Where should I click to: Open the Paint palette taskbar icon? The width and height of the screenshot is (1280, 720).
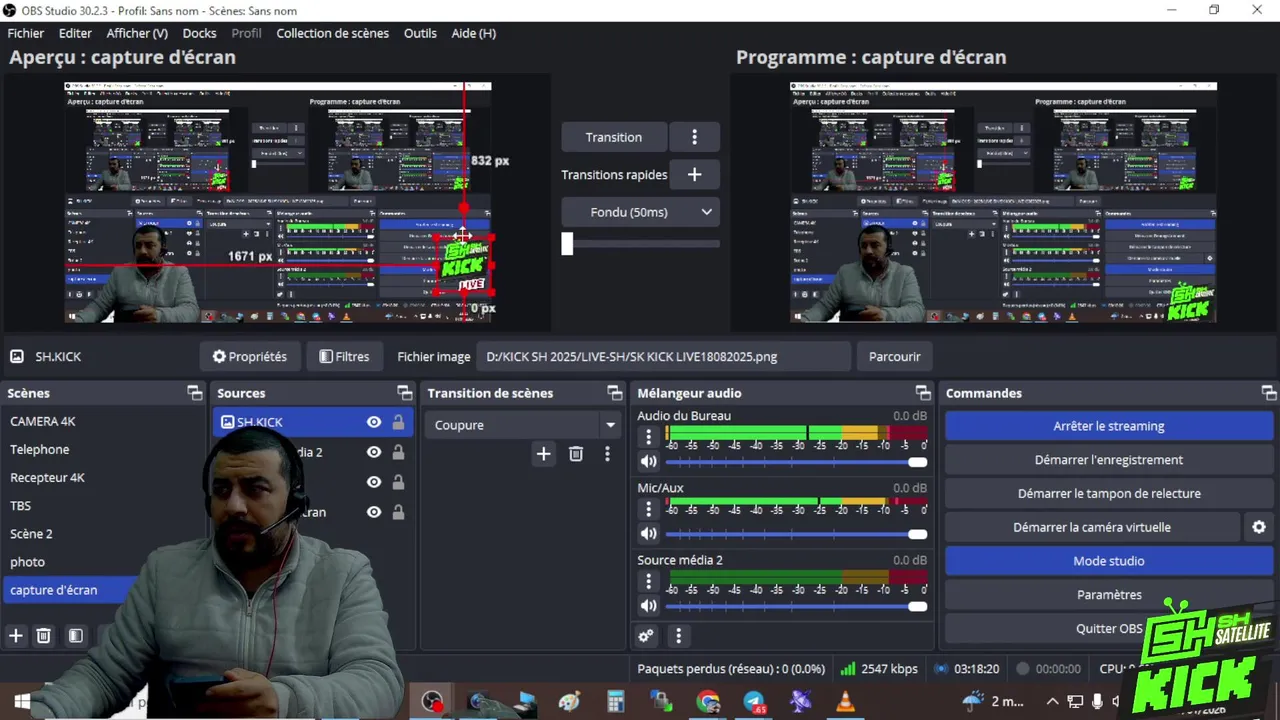pyautogui.click(x=570, y=702)
